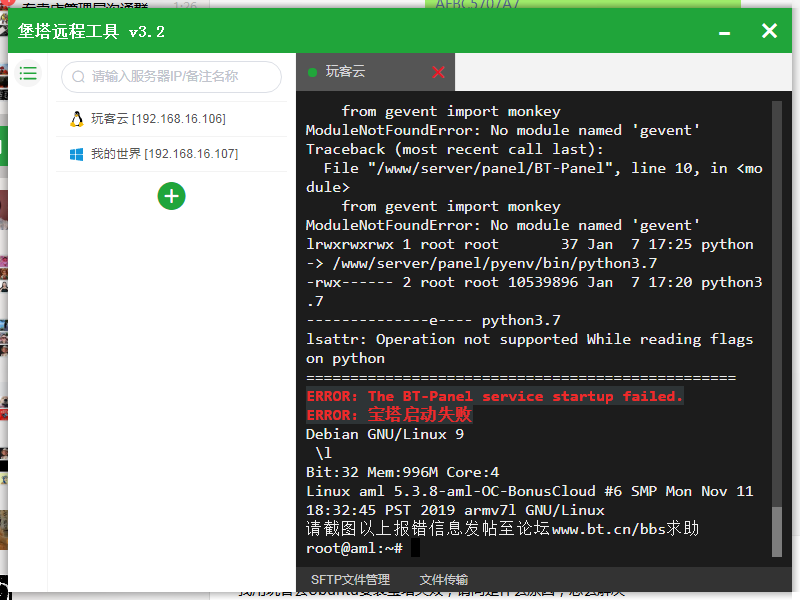Open server entry 玩客云 [192.168.16.106]
The height and width of the screenshot is (600, 800).
171,119
